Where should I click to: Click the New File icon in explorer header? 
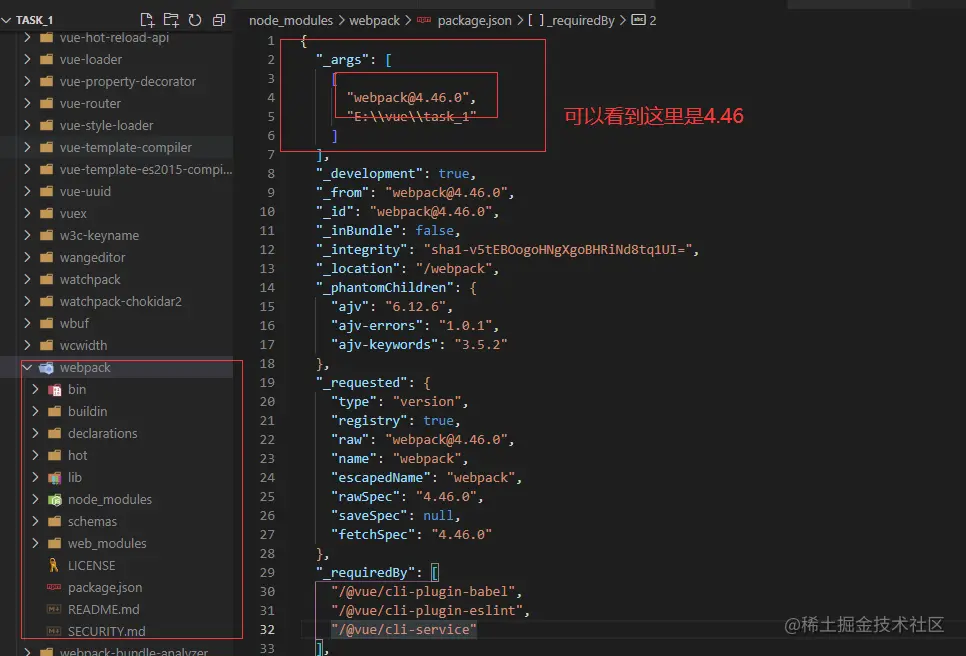pyautogui.click(x=147, y=20)
